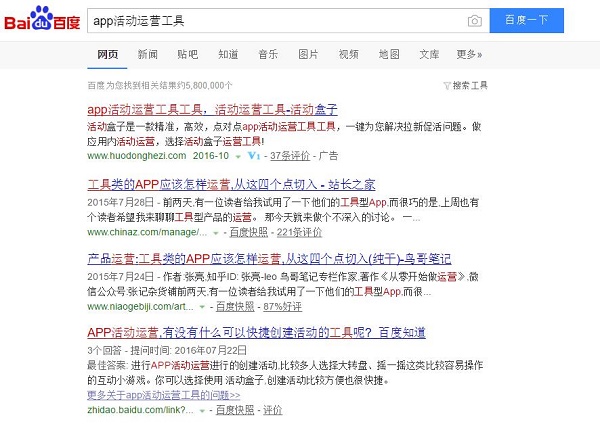Open the 音乐 tab
The image size is (600, 426).
click(x=268, y=54)
